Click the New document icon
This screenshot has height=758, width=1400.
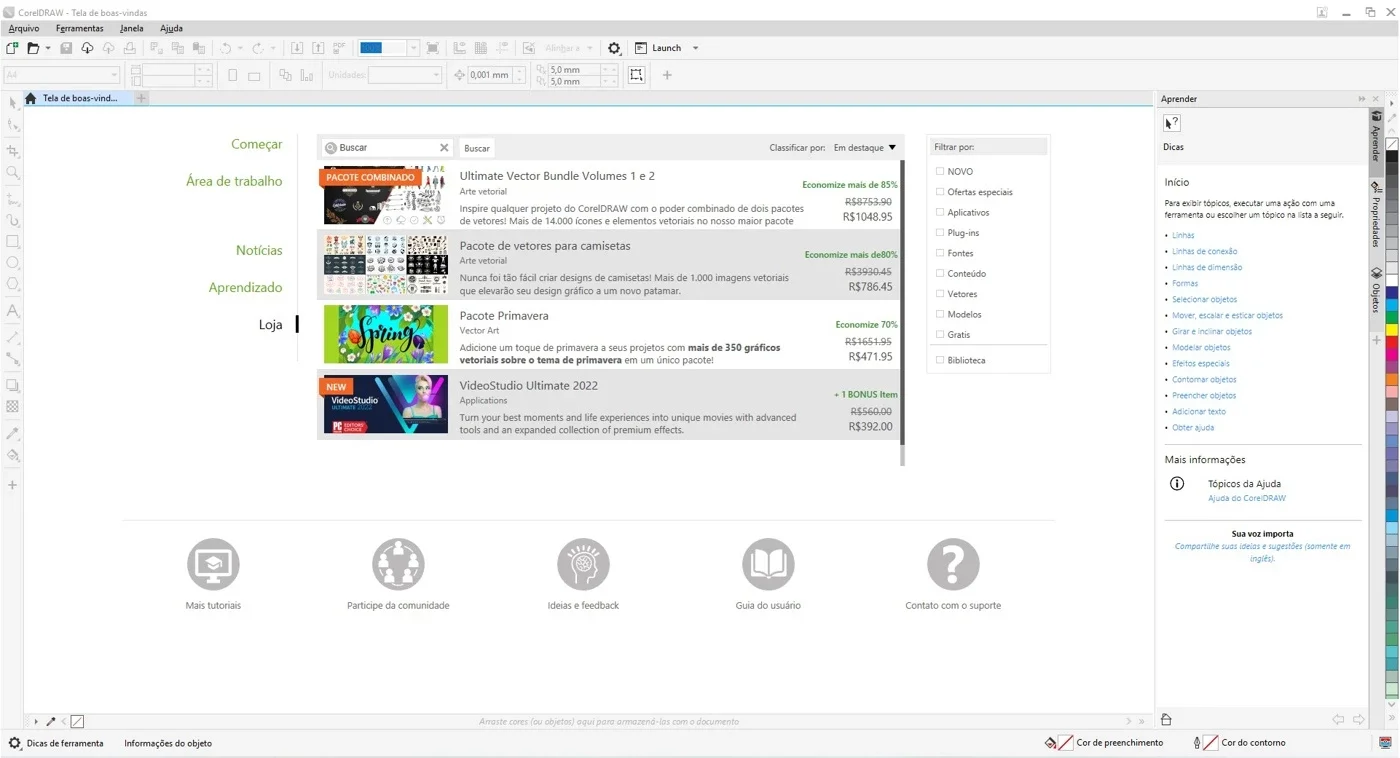(x=12, y=48)
